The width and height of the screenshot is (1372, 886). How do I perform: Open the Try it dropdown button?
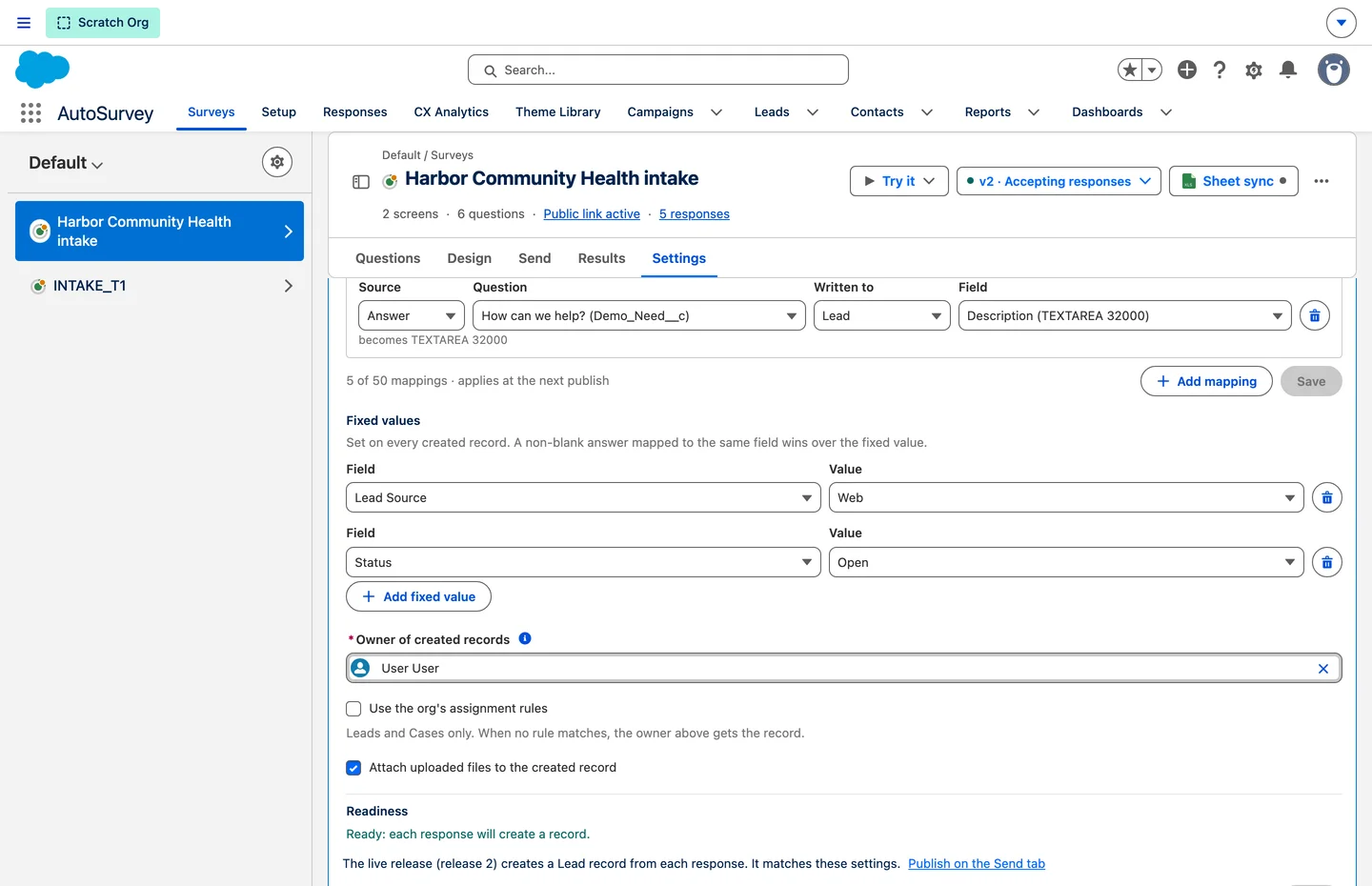pyautogui.click(x=899, y=181)
